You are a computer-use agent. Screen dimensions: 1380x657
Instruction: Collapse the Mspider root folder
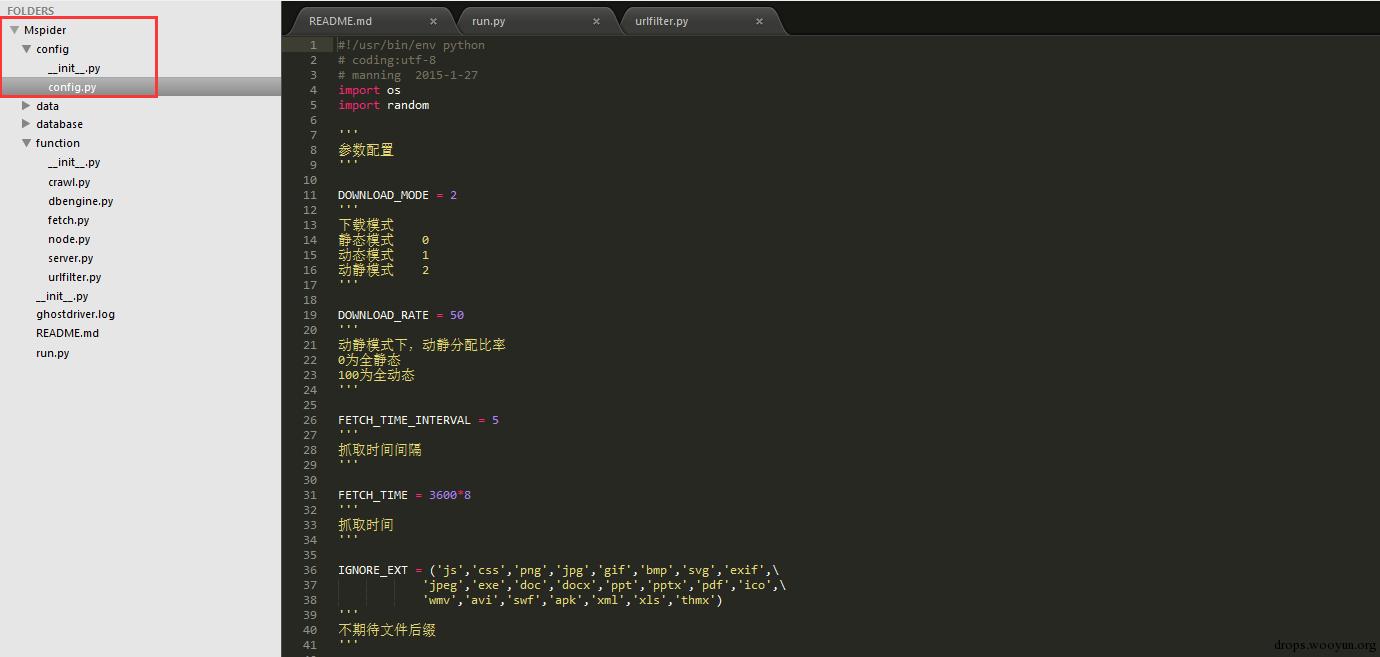15,30
